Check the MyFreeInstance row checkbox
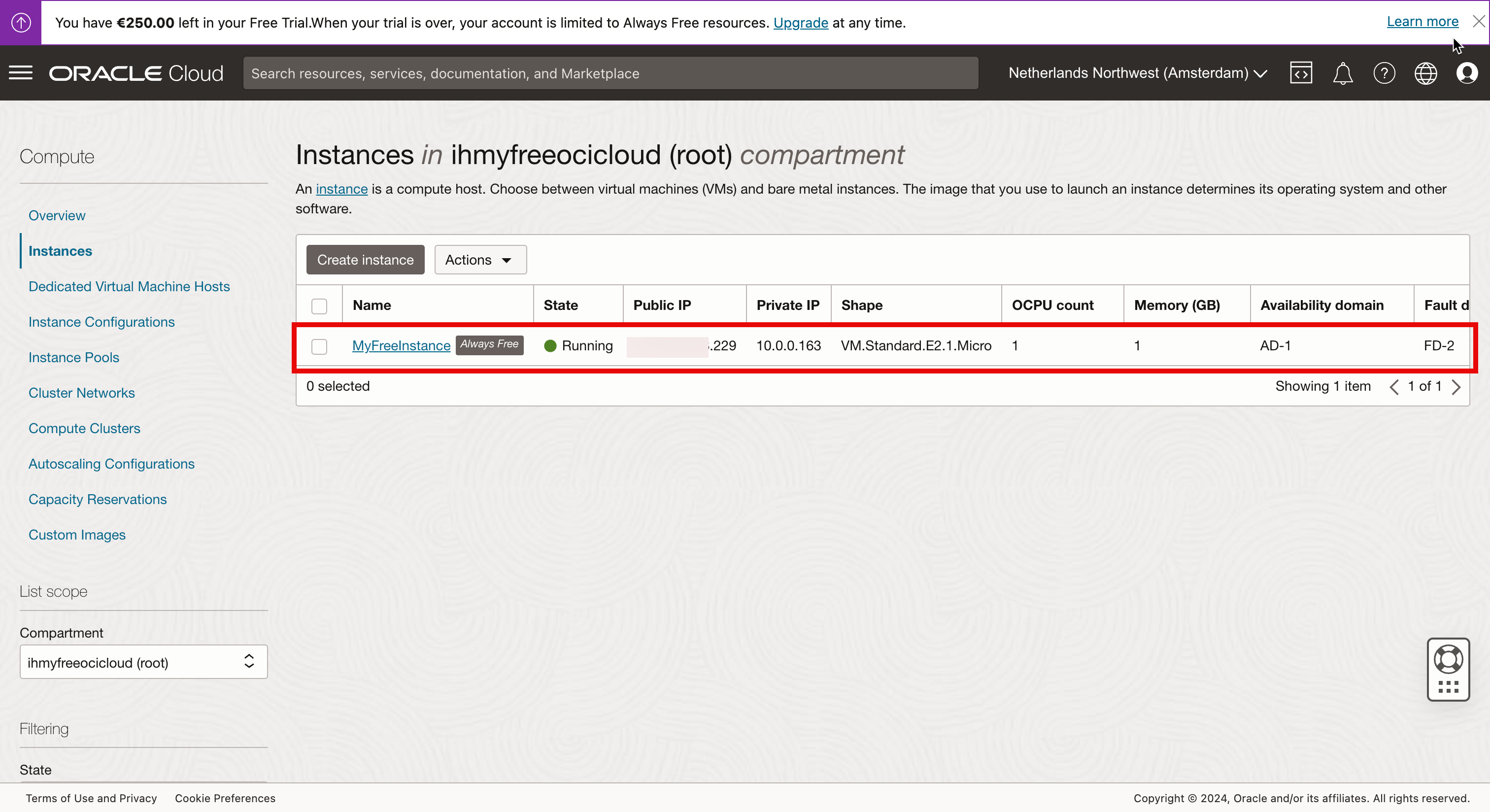 319,346
